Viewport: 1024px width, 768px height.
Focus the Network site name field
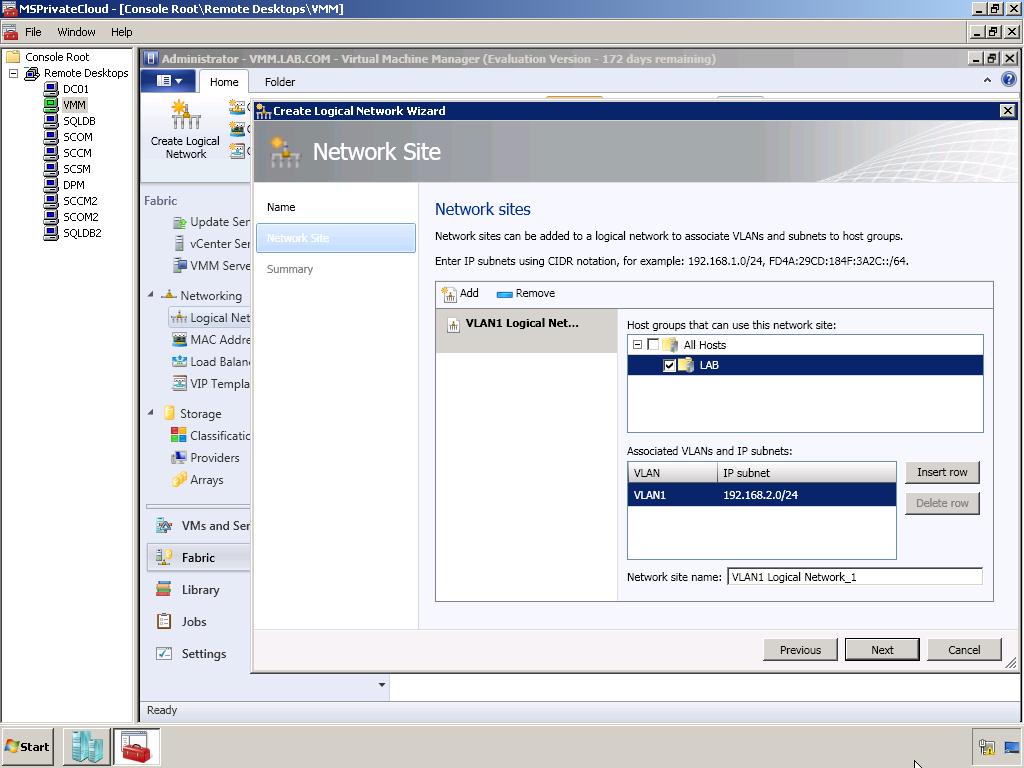point(854,577)
